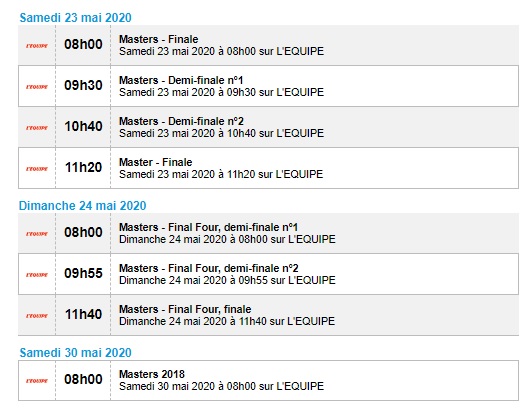
Task: Open the Dimanche 24 mai 2020 date heading
Action: [82, 205]
